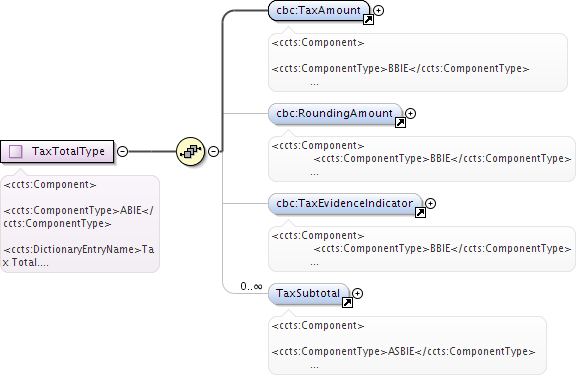Collapse the TaxTotalType node

[x=122, y=151]
